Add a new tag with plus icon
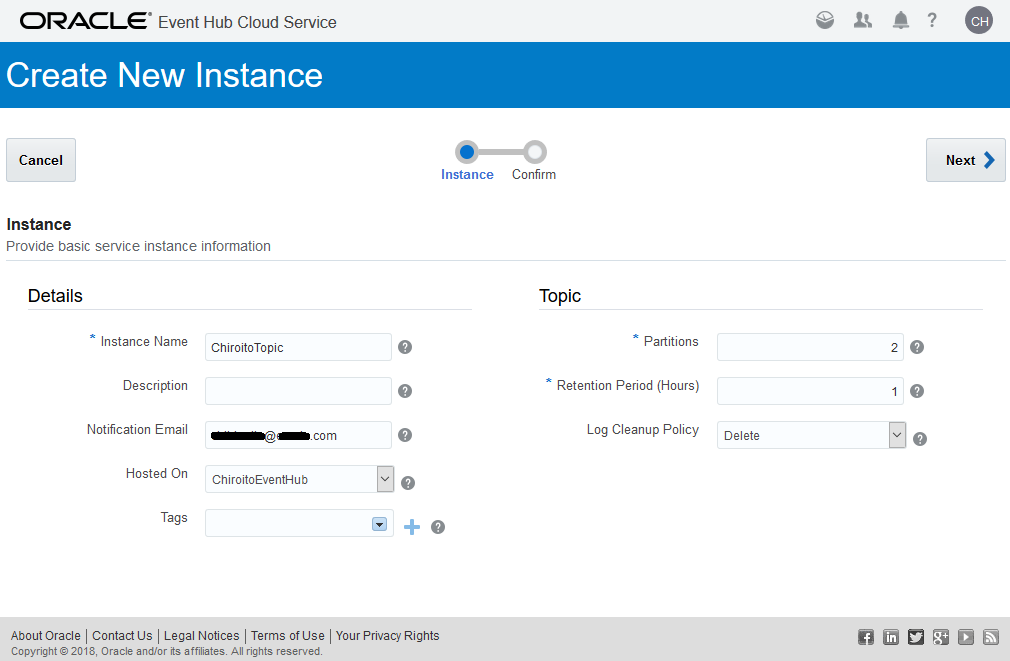Screen dimensions: 1010x661 [412, 527]
